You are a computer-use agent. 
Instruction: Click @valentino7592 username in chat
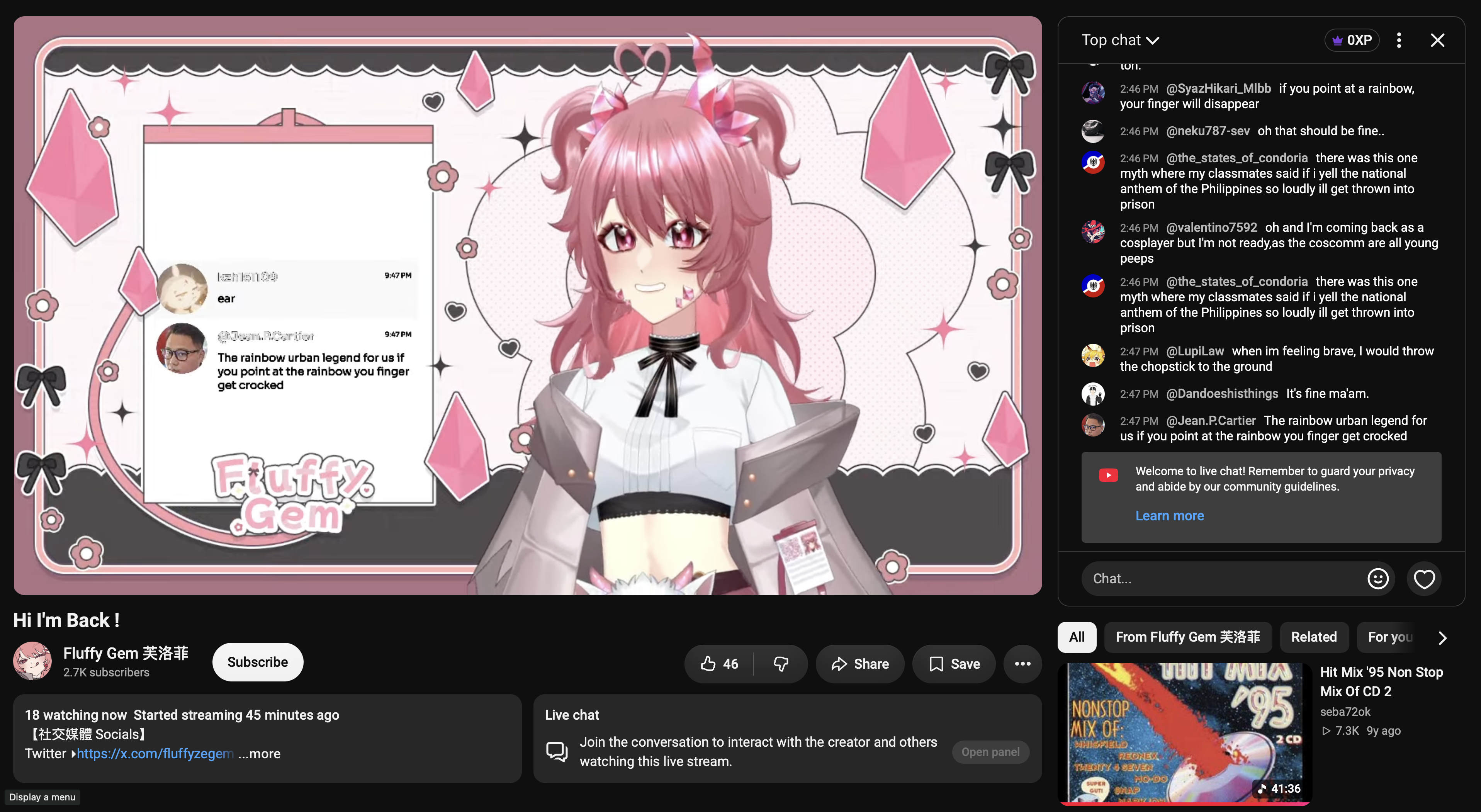pyautogui.click(x=1211, y=228)
